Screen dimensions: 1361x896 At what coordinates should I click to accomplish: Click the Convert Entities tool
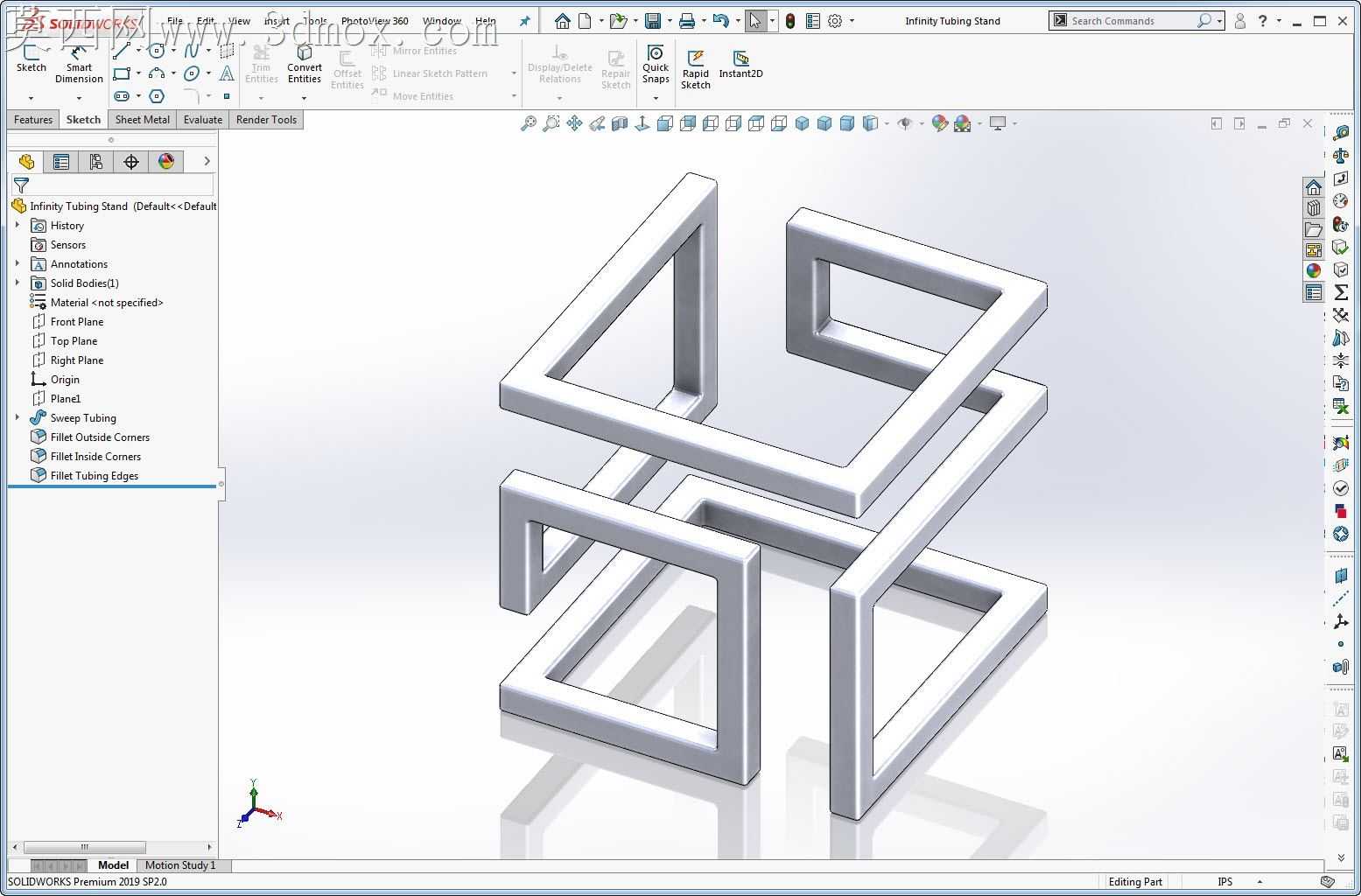pyautogui.click(x=305, y=64)
